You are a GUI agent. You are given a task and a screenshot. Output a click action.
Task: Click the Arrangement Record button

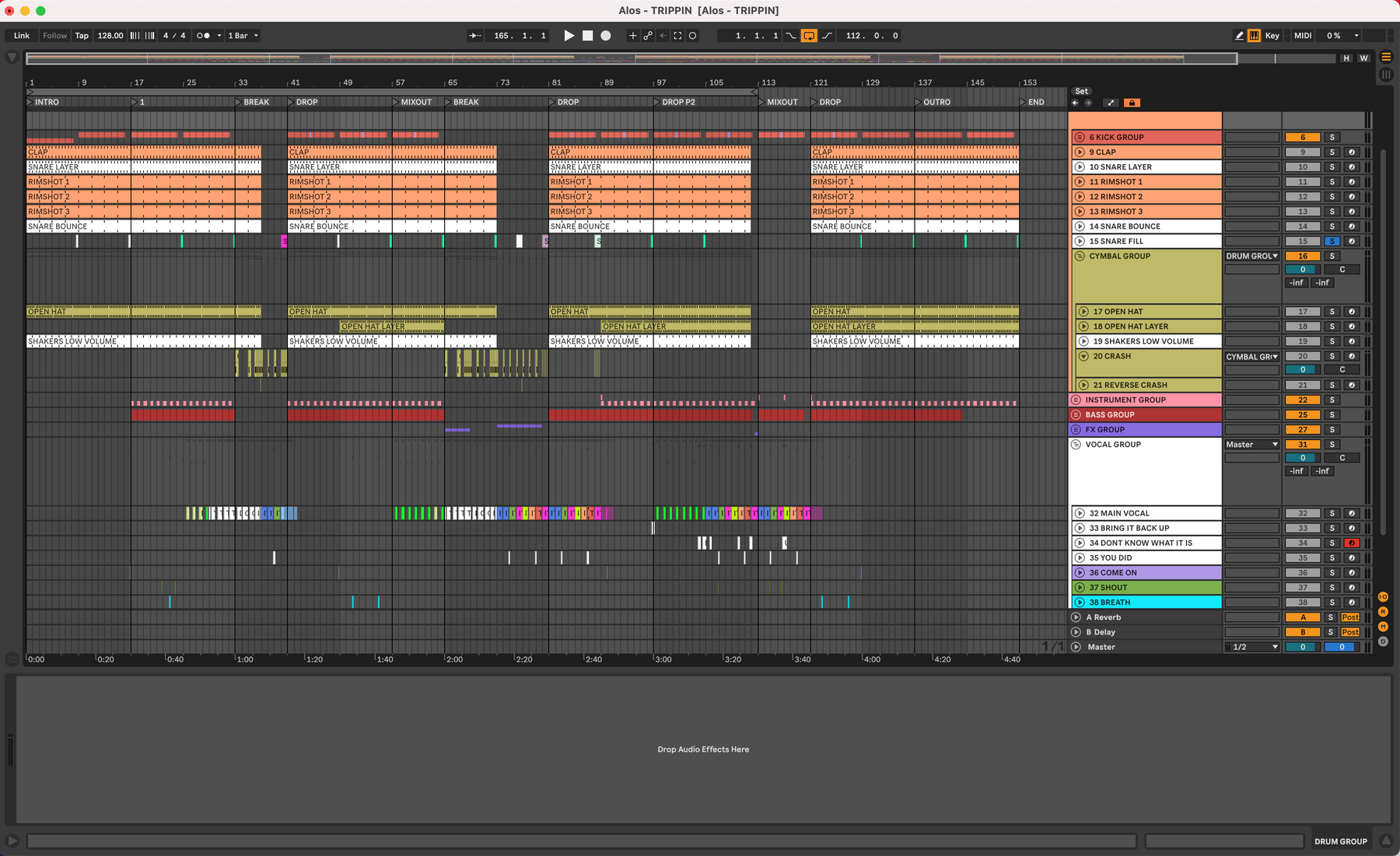pyautogui.click(x=606, y=36)
